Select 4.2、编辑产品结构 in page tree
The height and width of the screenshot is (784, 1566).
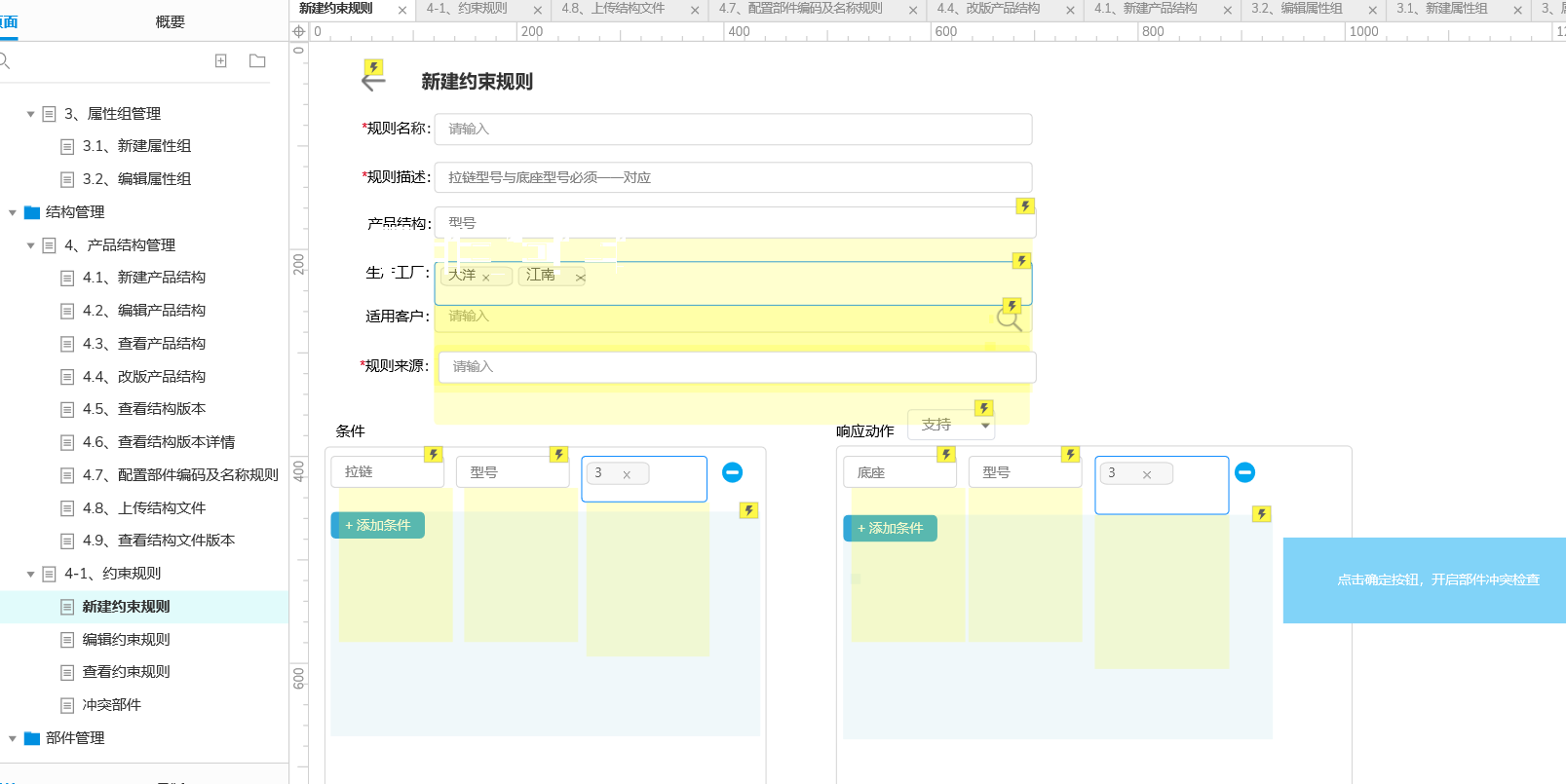(144, 311)
